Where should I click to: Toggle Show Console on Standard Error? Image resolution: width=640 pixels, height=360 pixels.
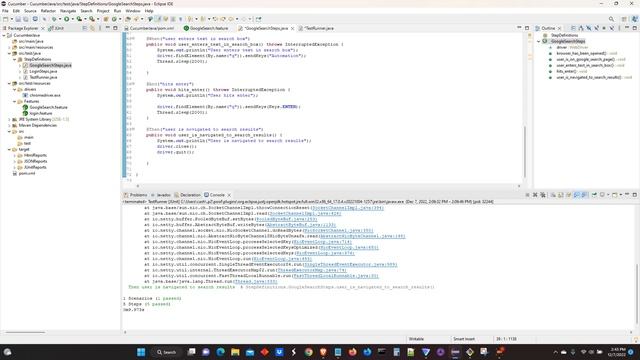coord(584,195)
